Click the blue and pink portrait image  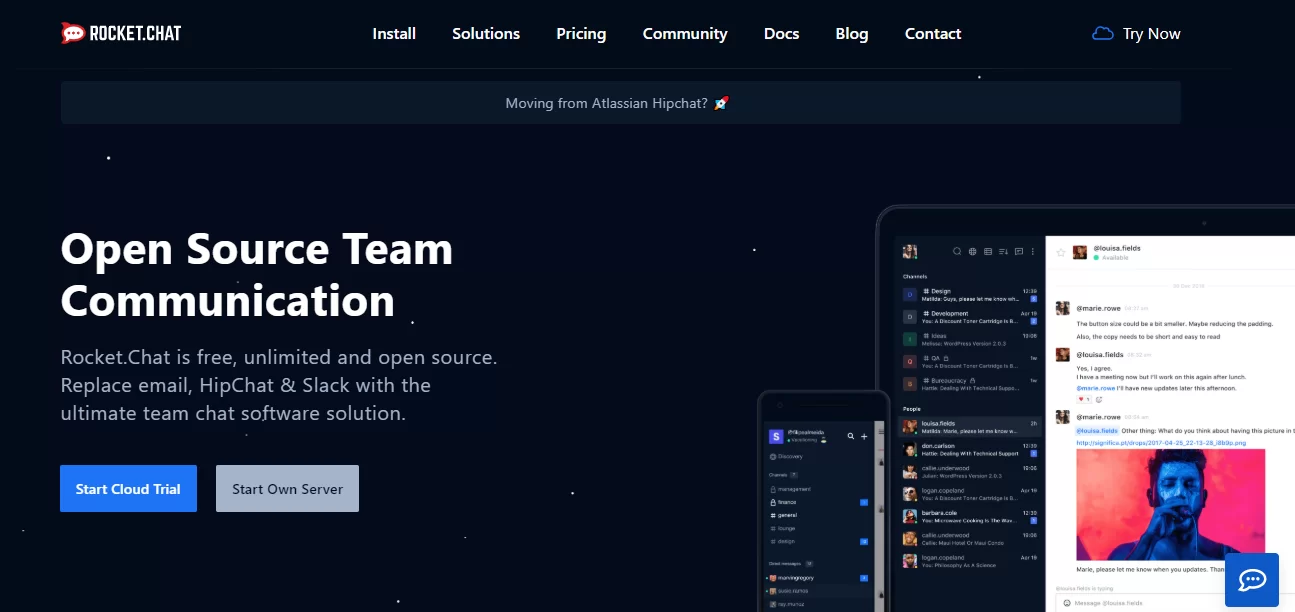[x=1170, y=504]
